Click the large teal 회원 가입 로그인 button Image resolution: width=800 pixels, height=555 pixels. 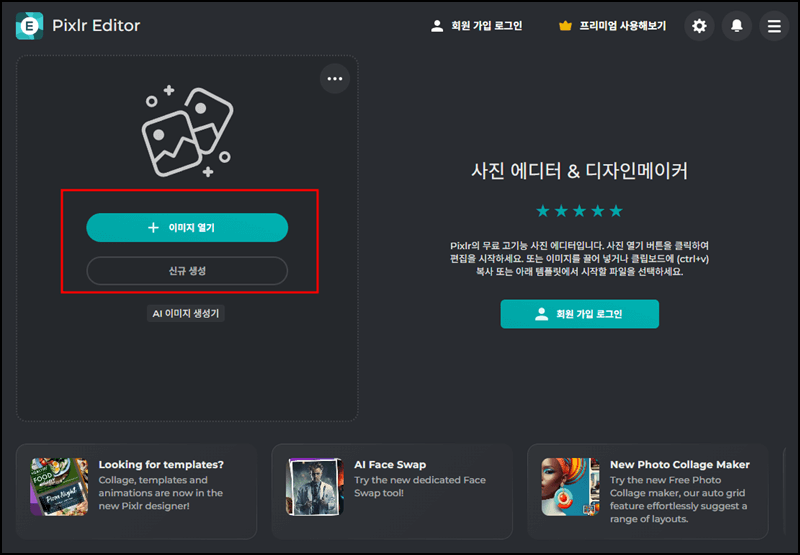(580, 314)
